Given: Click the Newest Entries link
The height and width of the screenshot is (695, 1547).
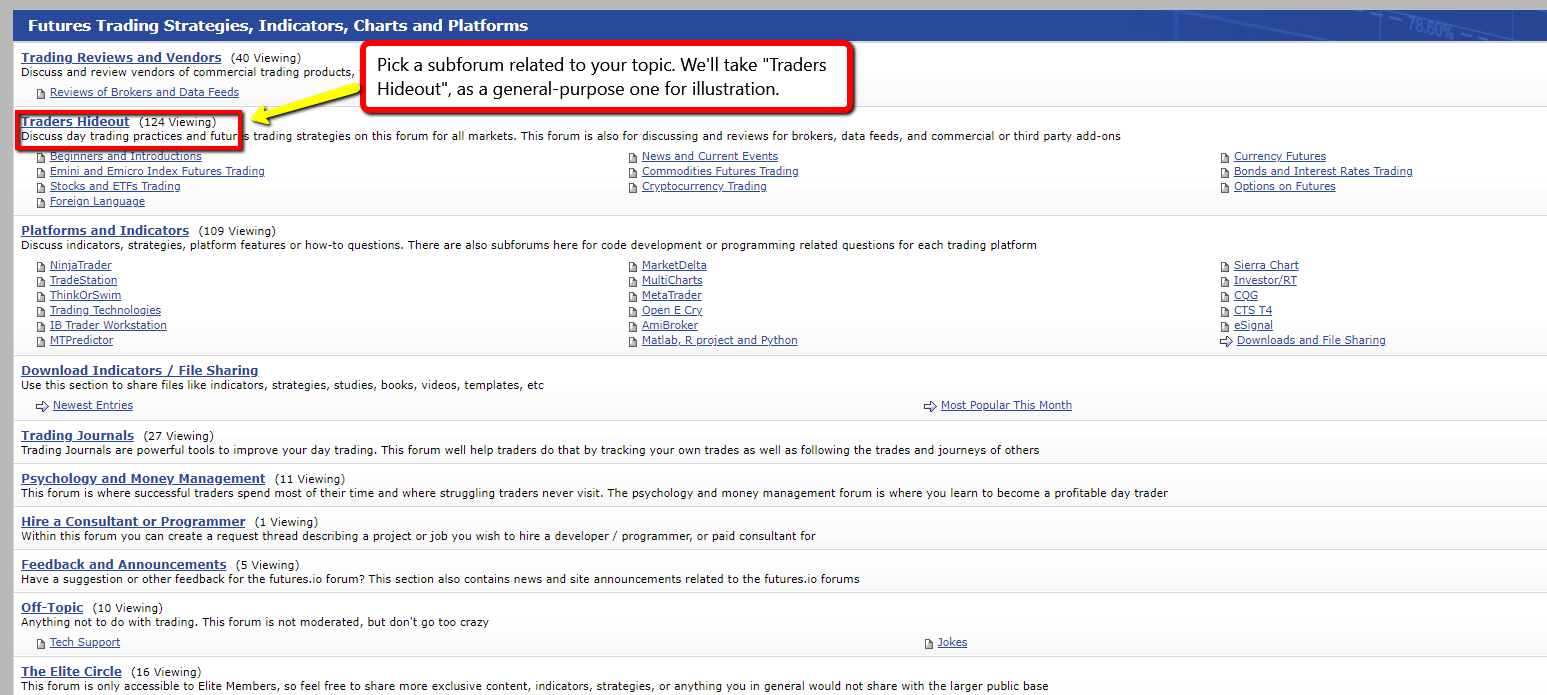Looking at the screenshot, I should coord(93,405).
